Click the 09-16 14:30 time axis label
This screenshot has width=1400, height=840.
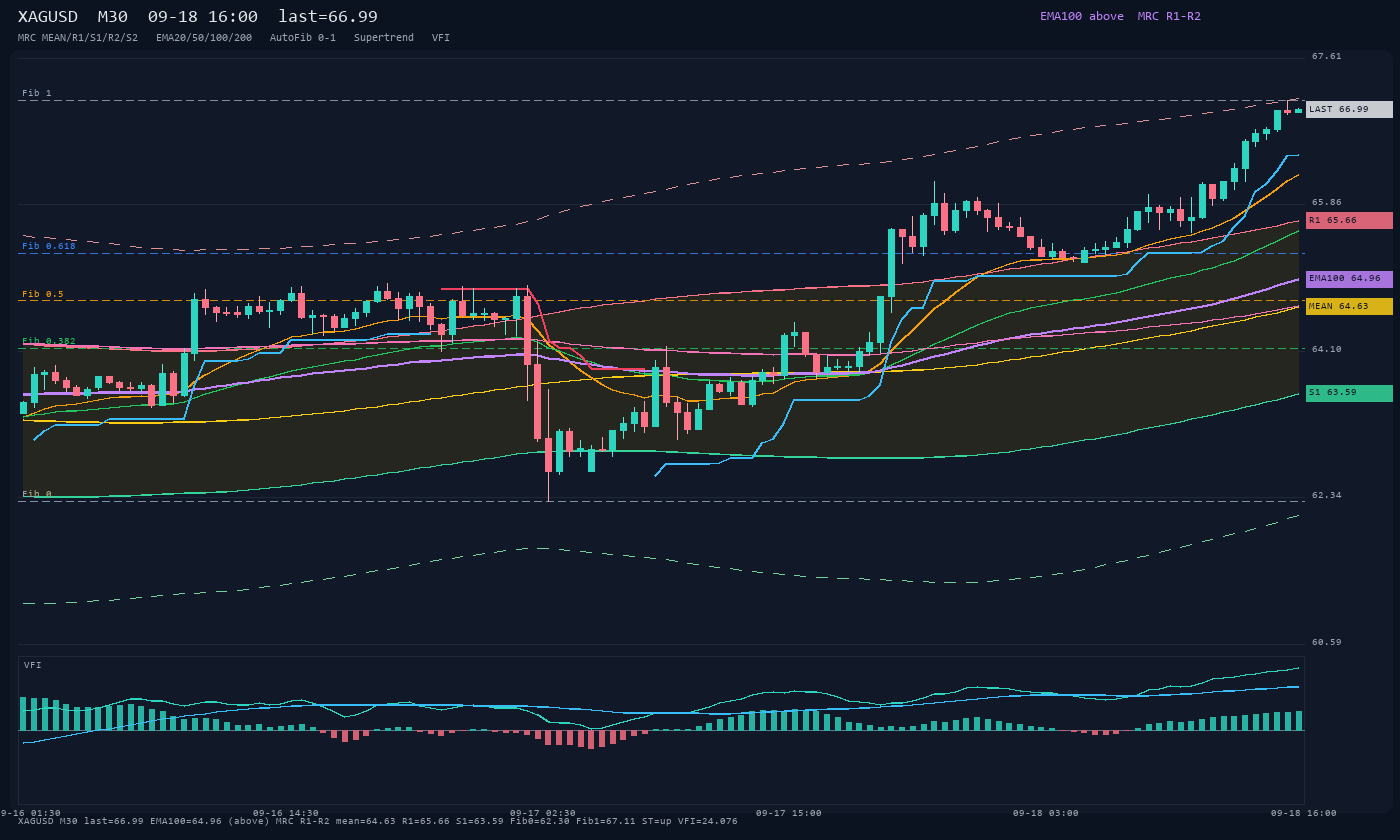pos(286,813)
